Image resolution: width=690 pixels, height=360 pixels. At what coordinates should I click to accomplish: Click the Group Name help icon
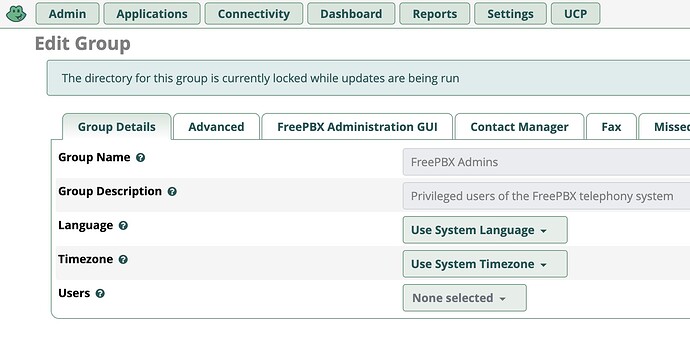click(x=140, y=158)
